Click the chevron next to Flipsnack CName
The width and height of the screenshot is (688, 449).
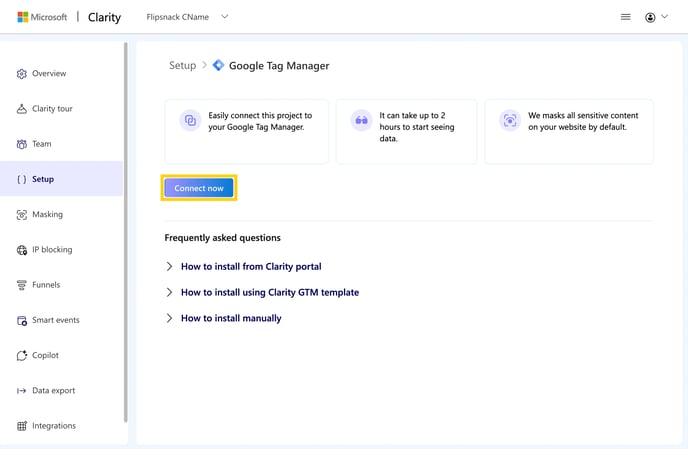225,17
